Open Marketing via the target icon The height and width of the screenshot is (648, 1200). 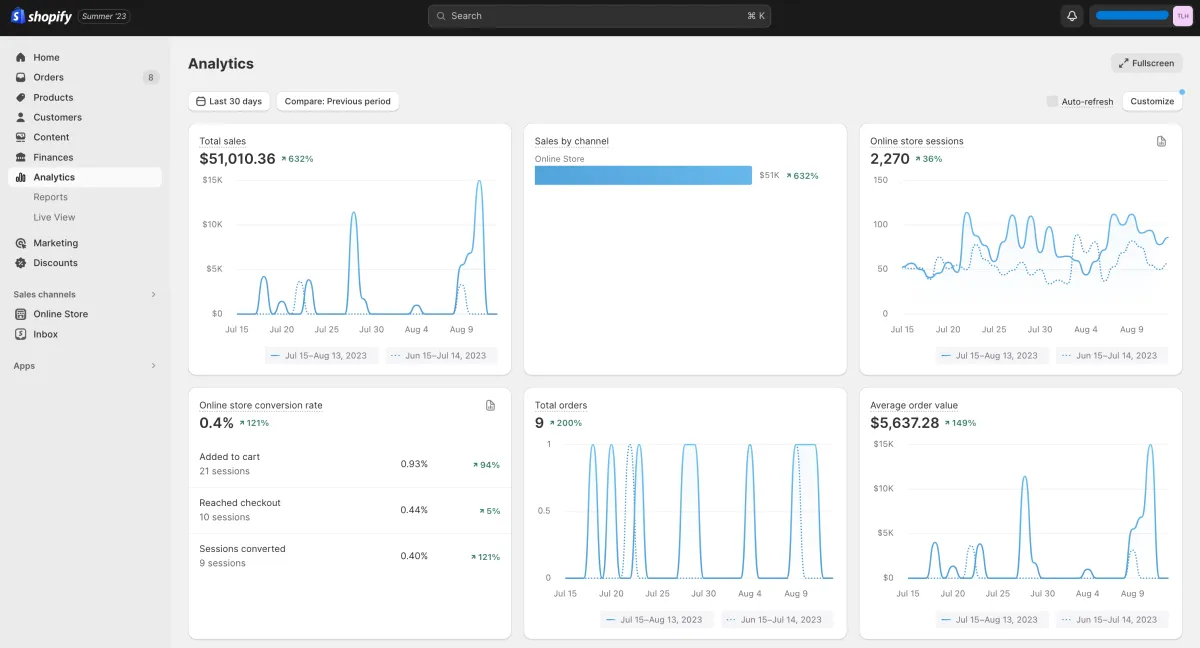pos(20,243)
